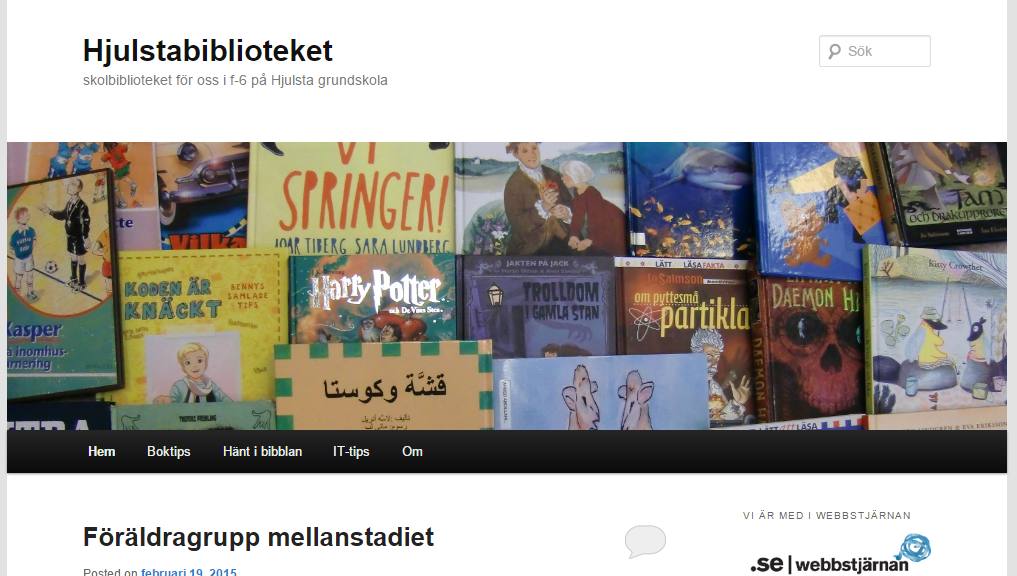The height and width of the screenshot is (576, 1017).
Task: Open the Hem menu item
Action: pos(102,451)
